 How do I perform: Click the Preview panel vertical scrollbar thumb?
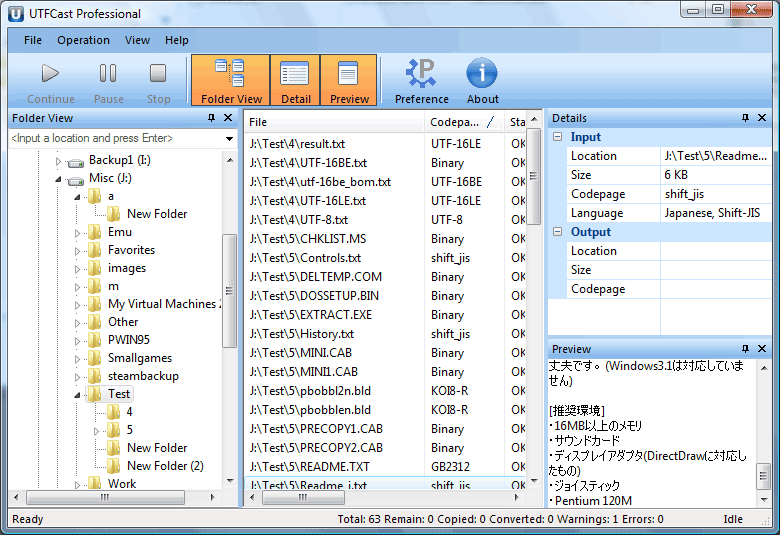click(x=764, y=476)
